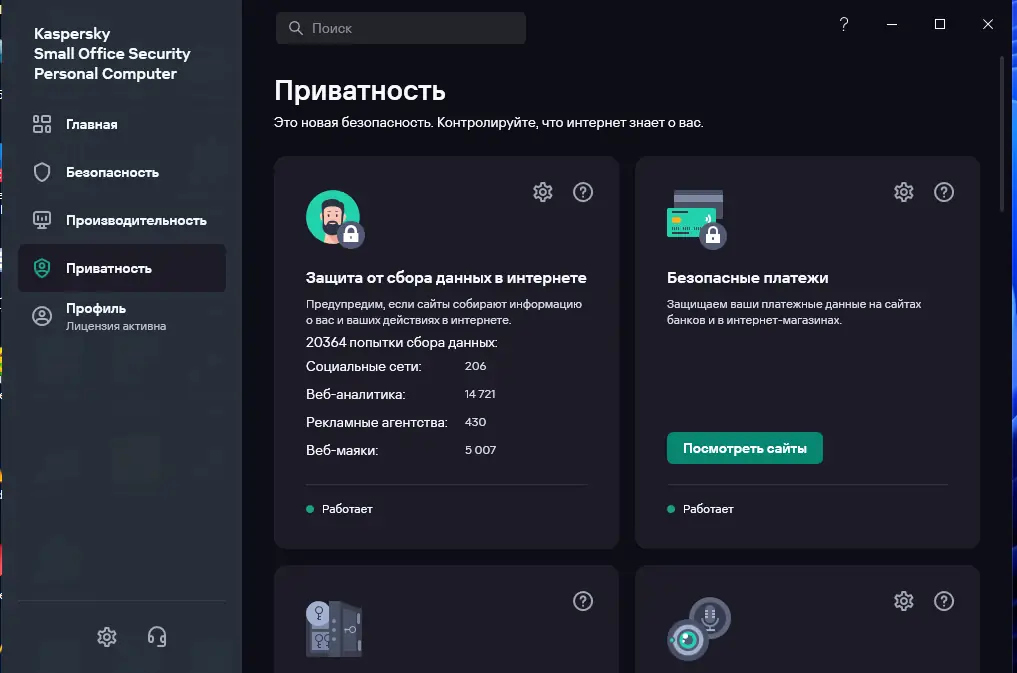Screen dimensions: 1017x673
Task: Open support headset icon in sidebar
Action: click(x=157, y=637)
